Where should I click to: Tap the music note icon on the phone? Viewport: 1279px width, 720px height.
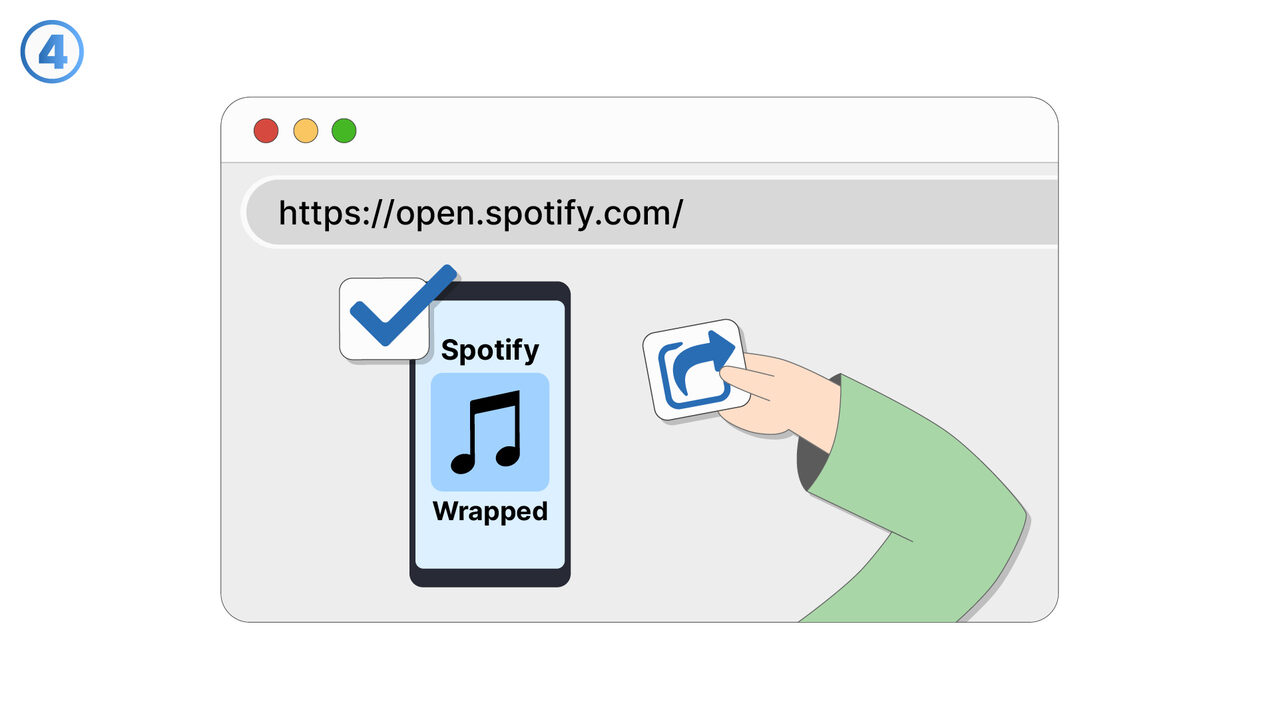[489, 431]
